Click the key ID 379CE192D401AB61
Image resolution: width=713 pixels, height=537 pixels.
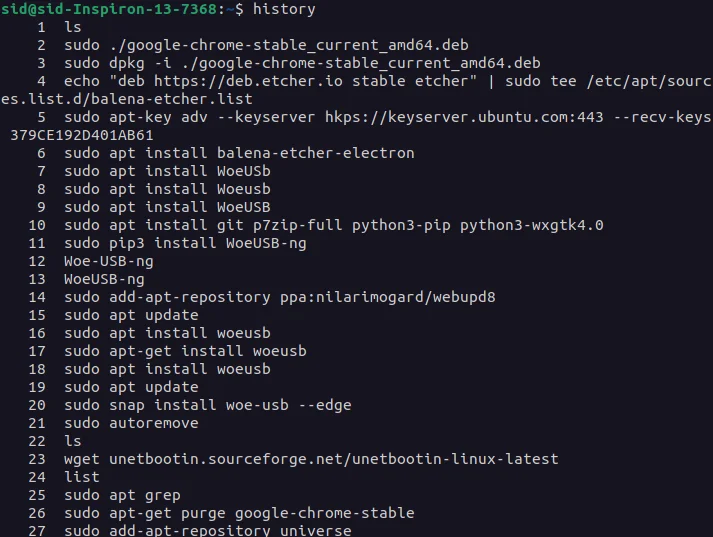click(82, 135)
